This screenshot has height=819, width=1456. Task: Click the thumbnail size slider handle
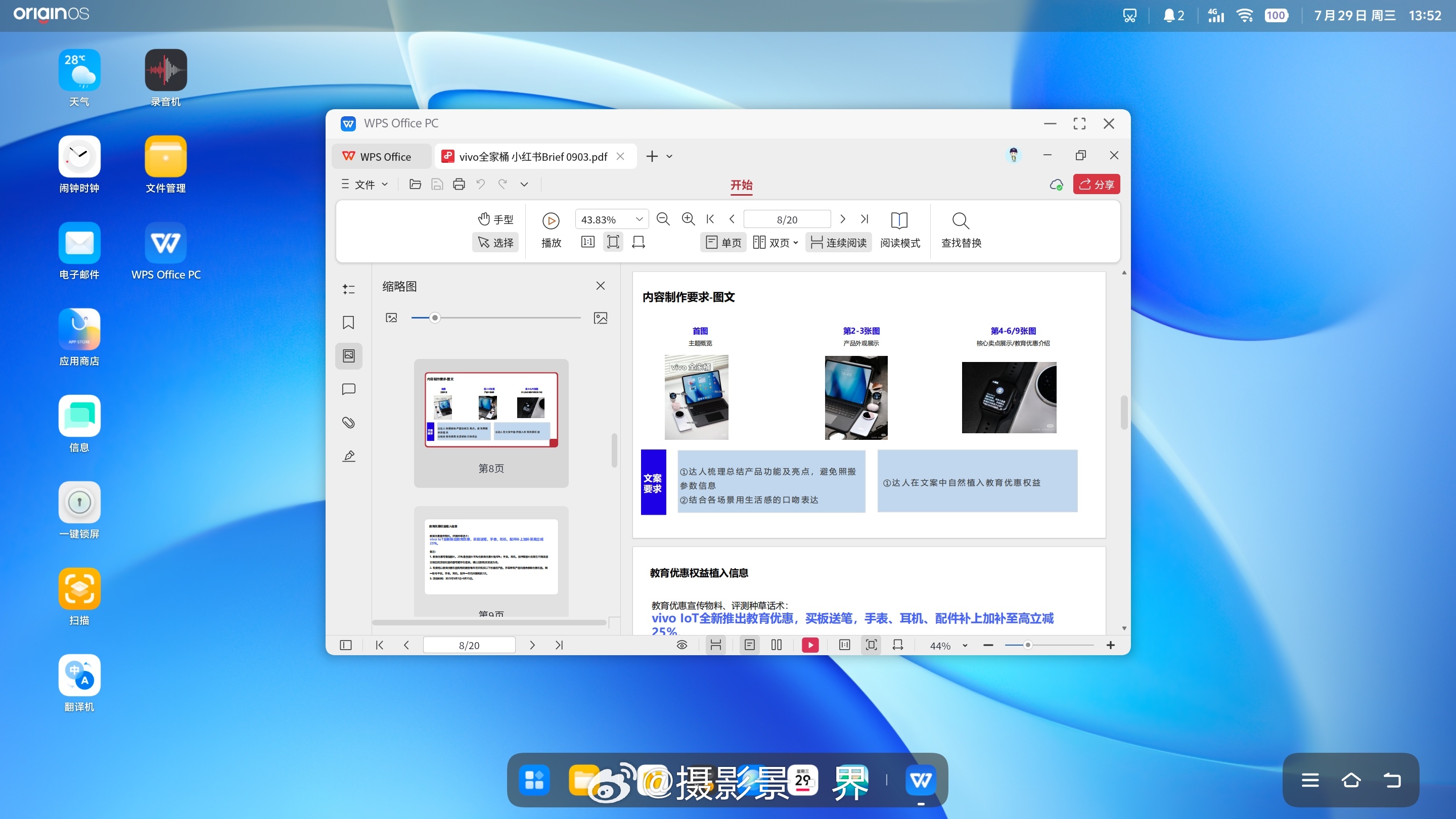[434, 317]
